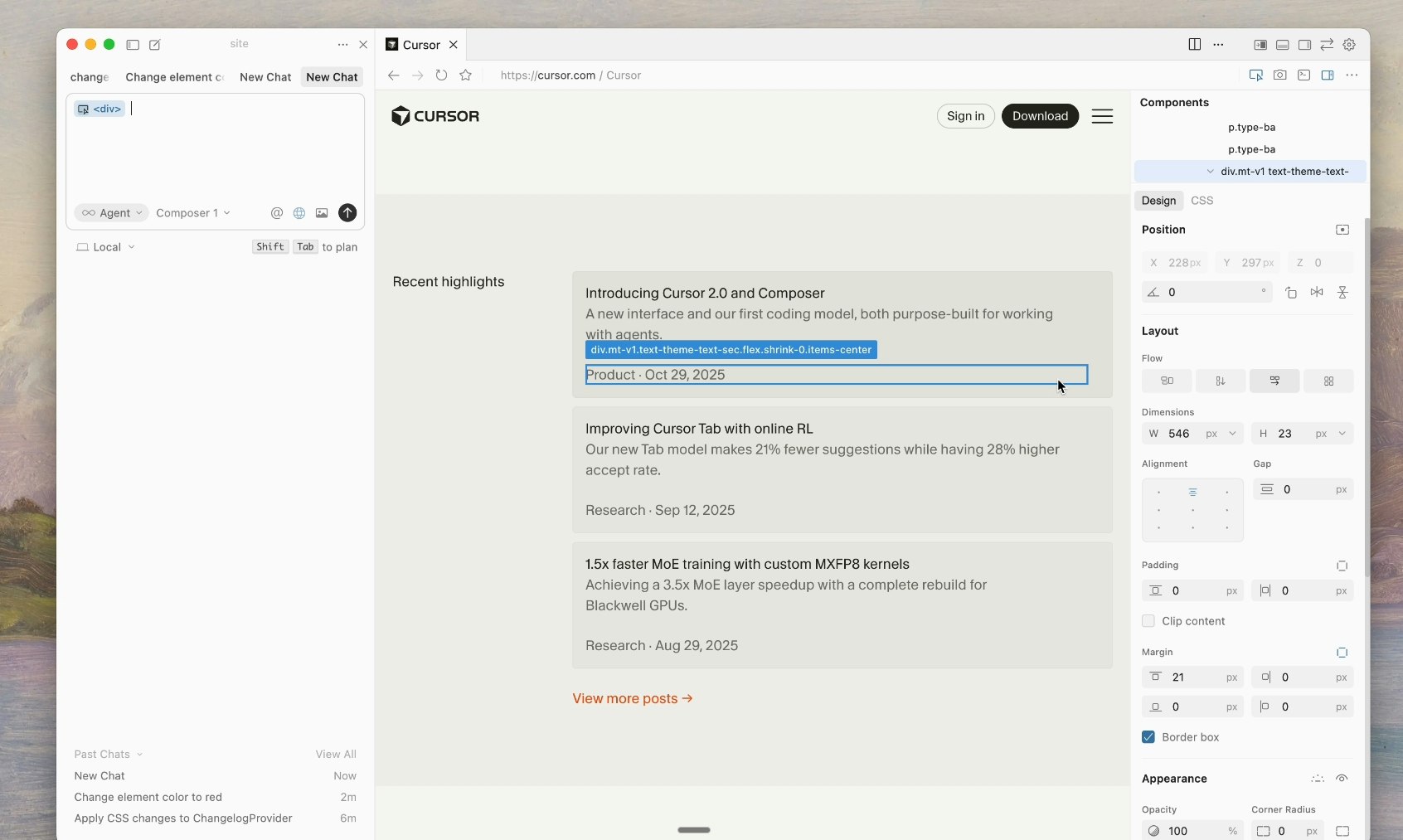Go forward in the browser tab
The image size is (1403, 840).
tap(418, 75)
